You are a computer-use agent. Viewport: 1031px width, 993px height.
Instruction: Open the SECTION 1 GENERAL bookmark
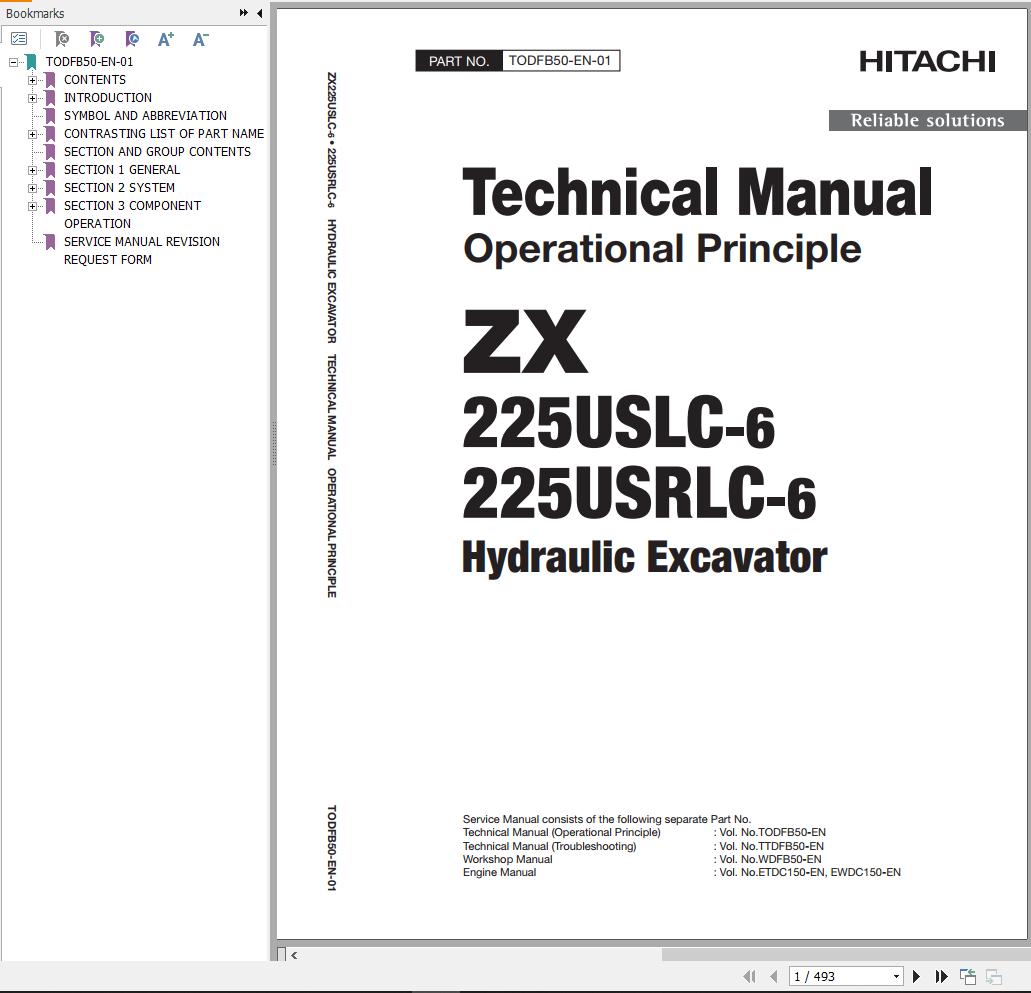[x=122, y=170]
